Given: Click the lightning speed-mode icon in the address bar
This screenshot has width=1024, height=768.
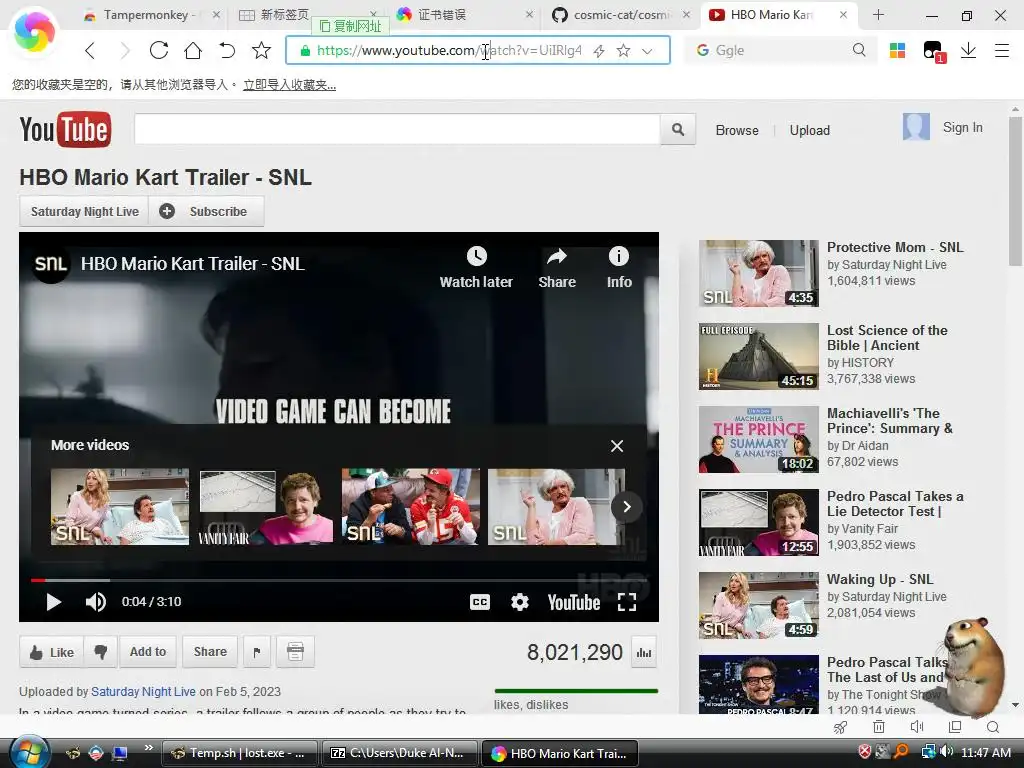Looking at the screenshot, I should 599,51.
